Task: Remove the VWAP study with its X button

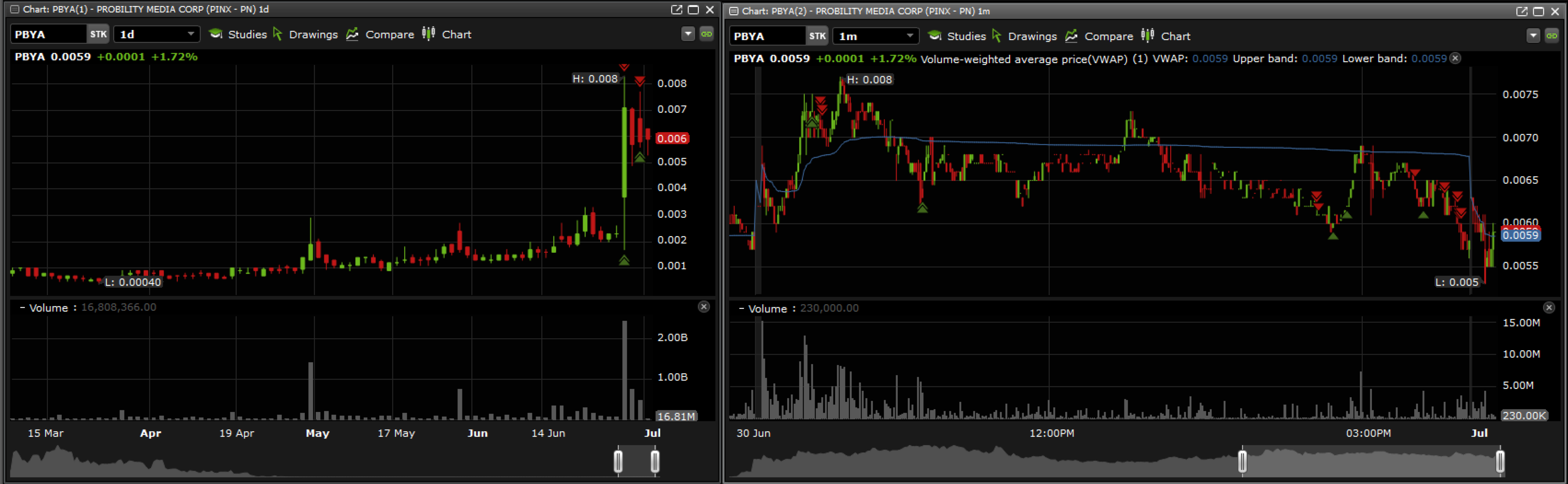Action: pyautogui.click(x=1455, y=59)
